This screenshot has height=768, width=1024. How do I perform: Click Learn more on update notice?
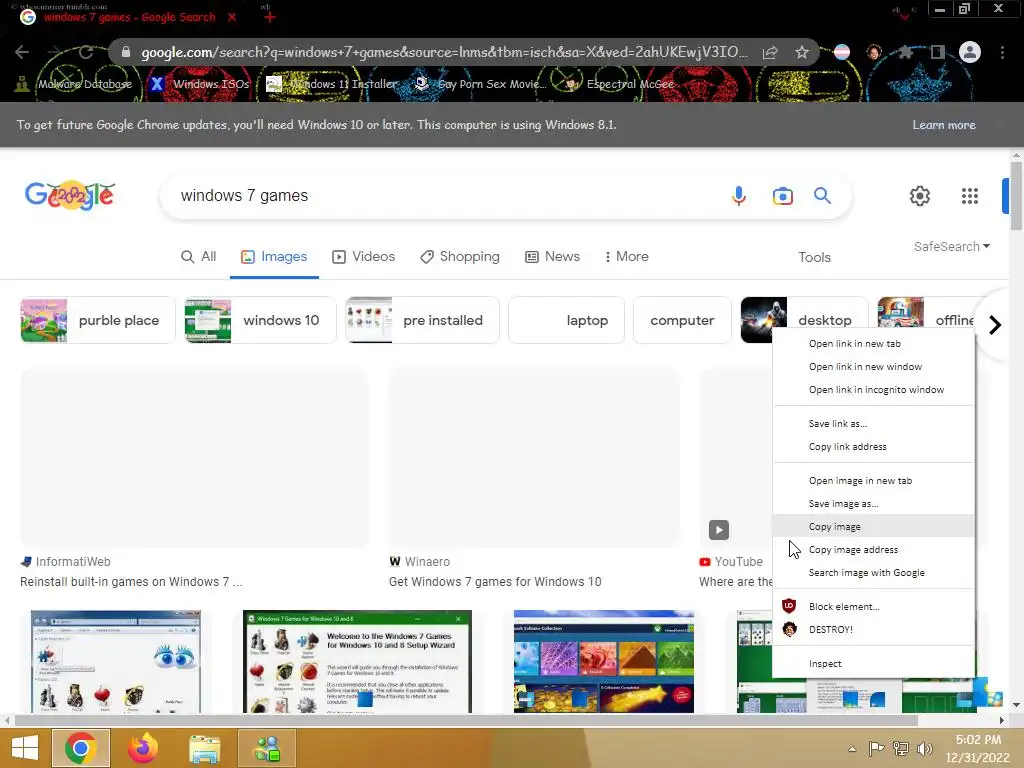click(x=944, y=125)
